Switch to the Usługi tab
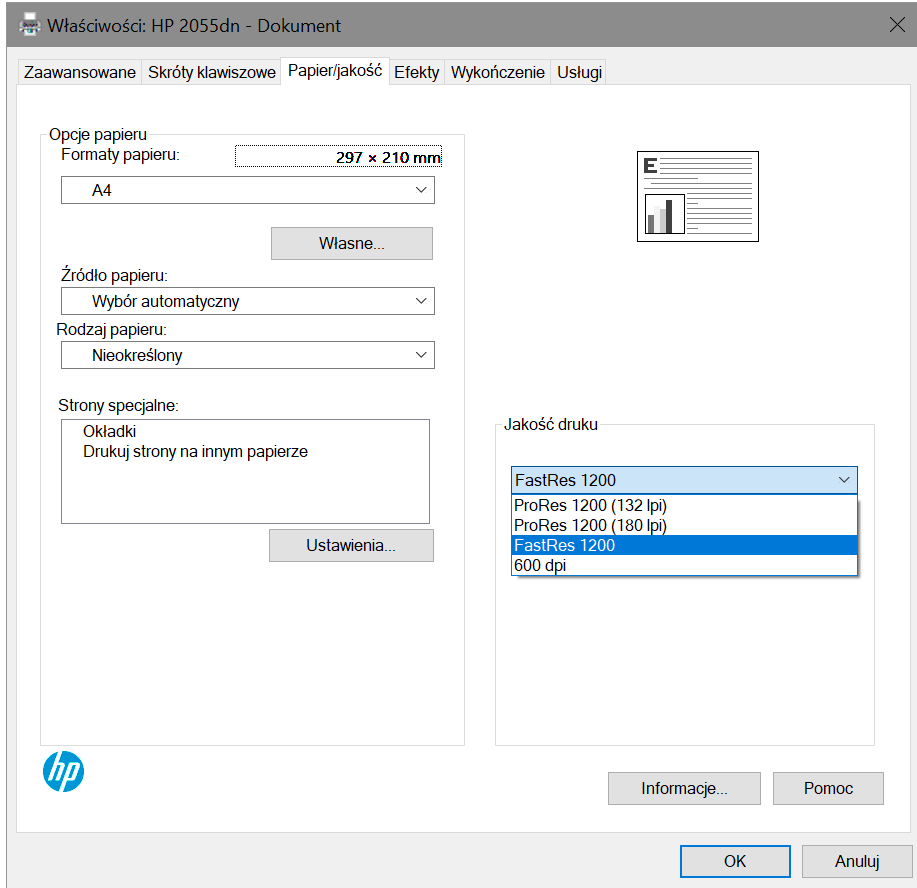 click(x=577, y=71)
